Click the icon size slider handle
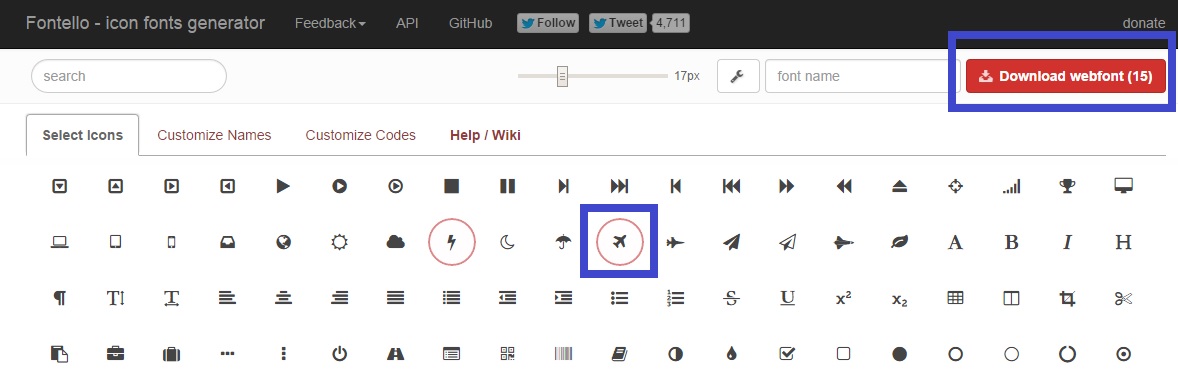This screenshot has width=1178, height=378. tap(562, 76)
